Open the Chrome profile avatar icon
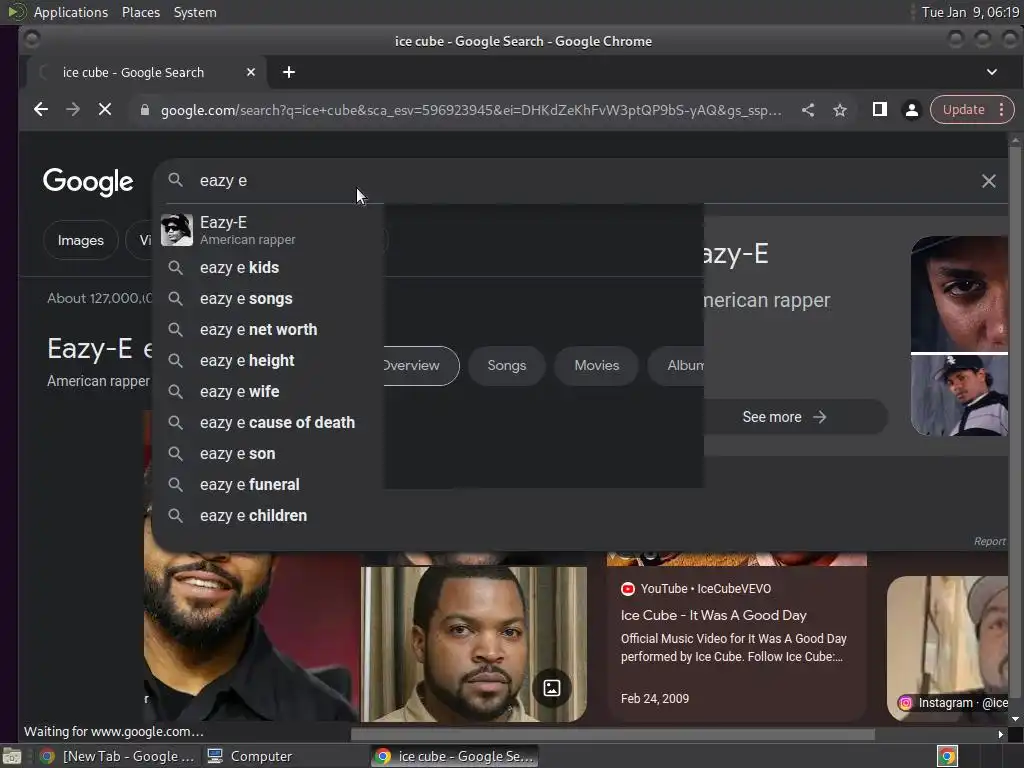 click(x=912, y=110)
